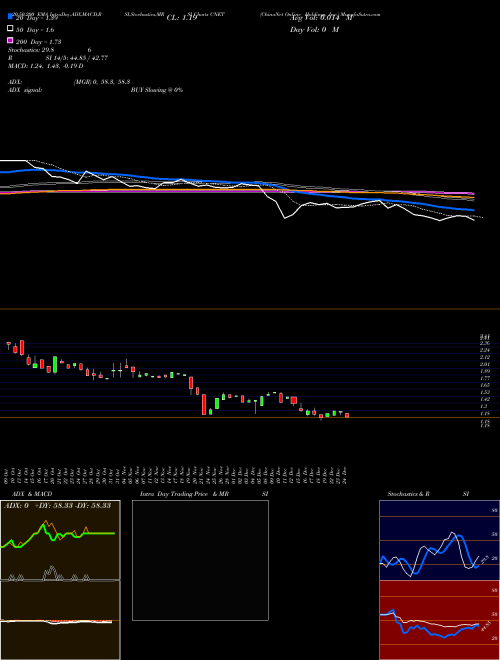Click the 2.24 price axis label
Image resolution: width=500 pixels, height=660 pixels.
[485, 350]
